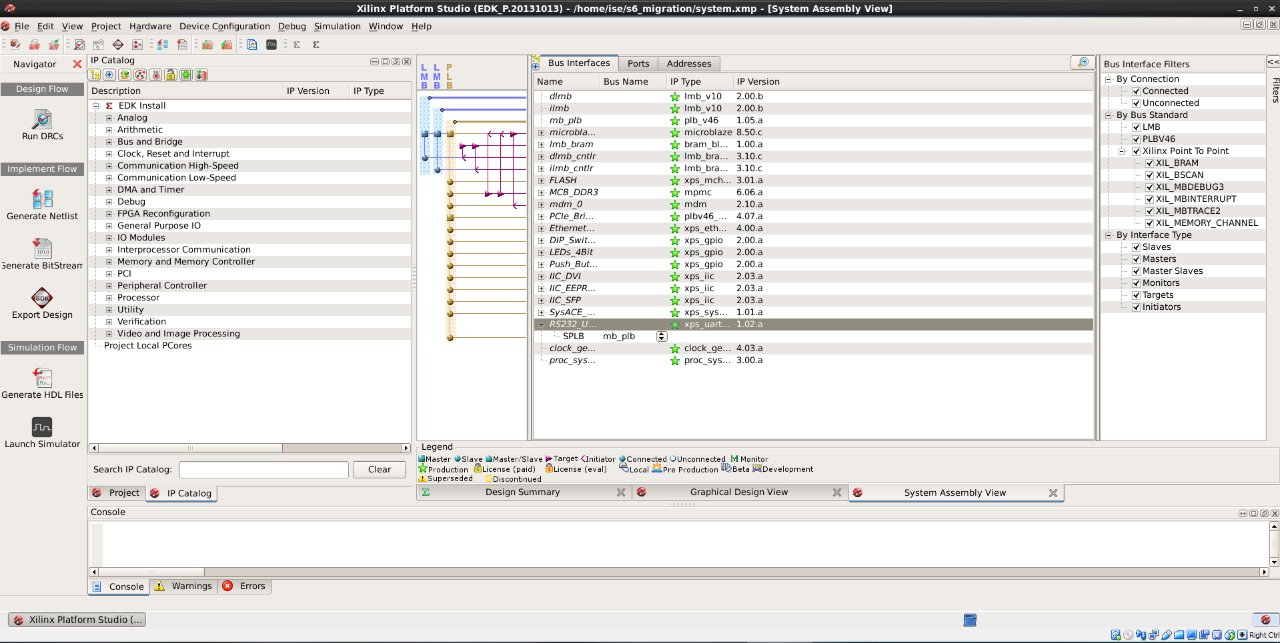This screenshot has height=643, width=1280.
Task: Switch to the Addresses tab
Action: coord(689,63)
